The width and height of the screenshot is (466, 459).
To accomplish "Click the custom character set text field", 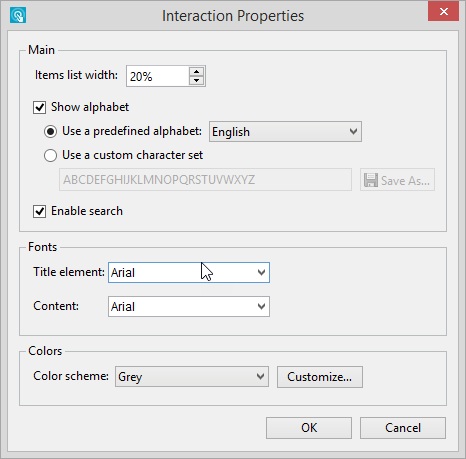I will (205, 180).
